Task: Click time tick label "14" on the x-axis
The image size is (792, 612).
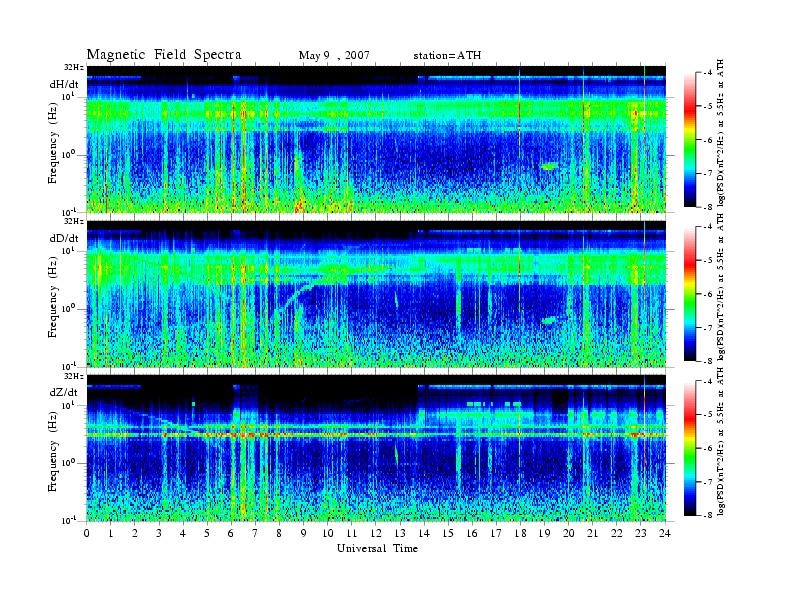Action: click(x=424, y=533)
